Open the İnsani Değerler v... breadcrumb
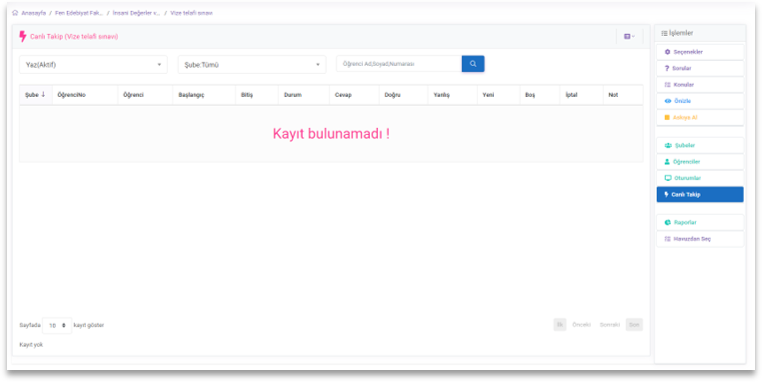The image size is (762, 382). 136,13
